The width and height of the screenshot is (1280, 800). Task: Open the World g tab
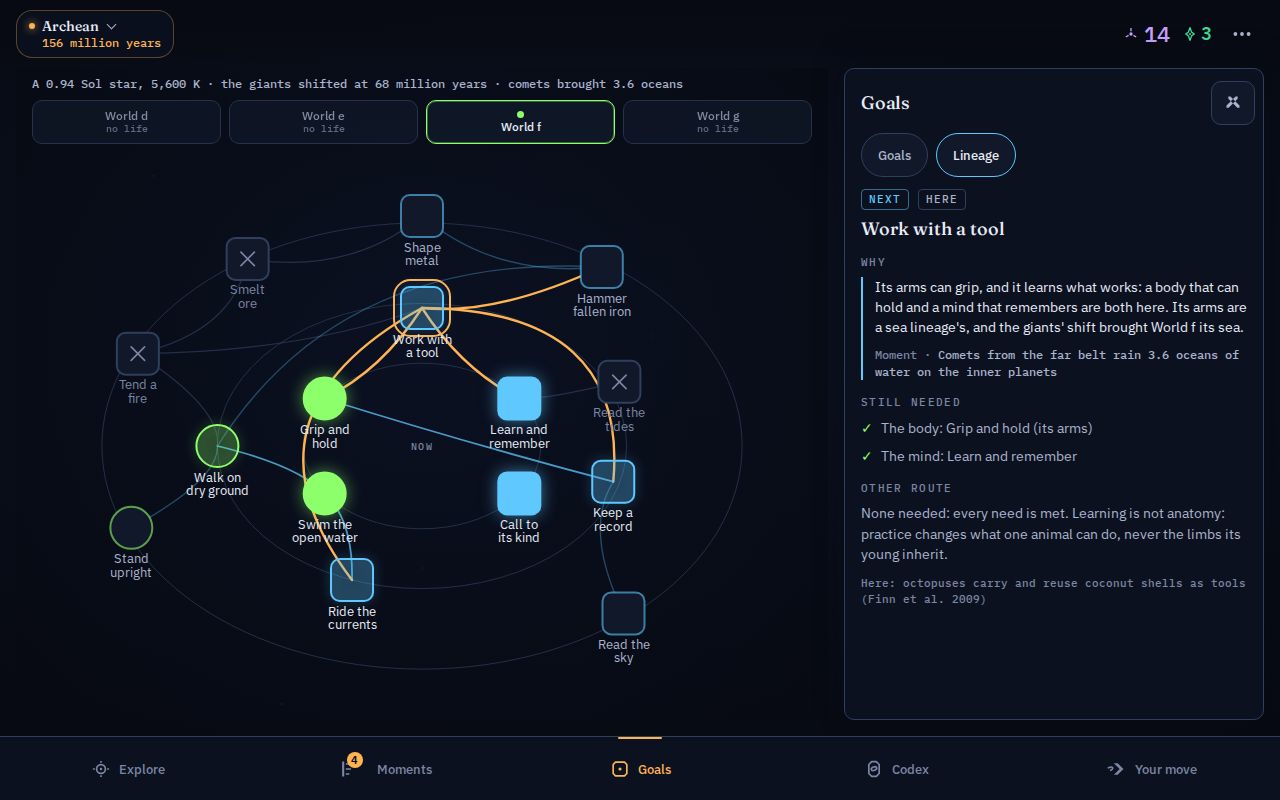(x=717, y=122)
